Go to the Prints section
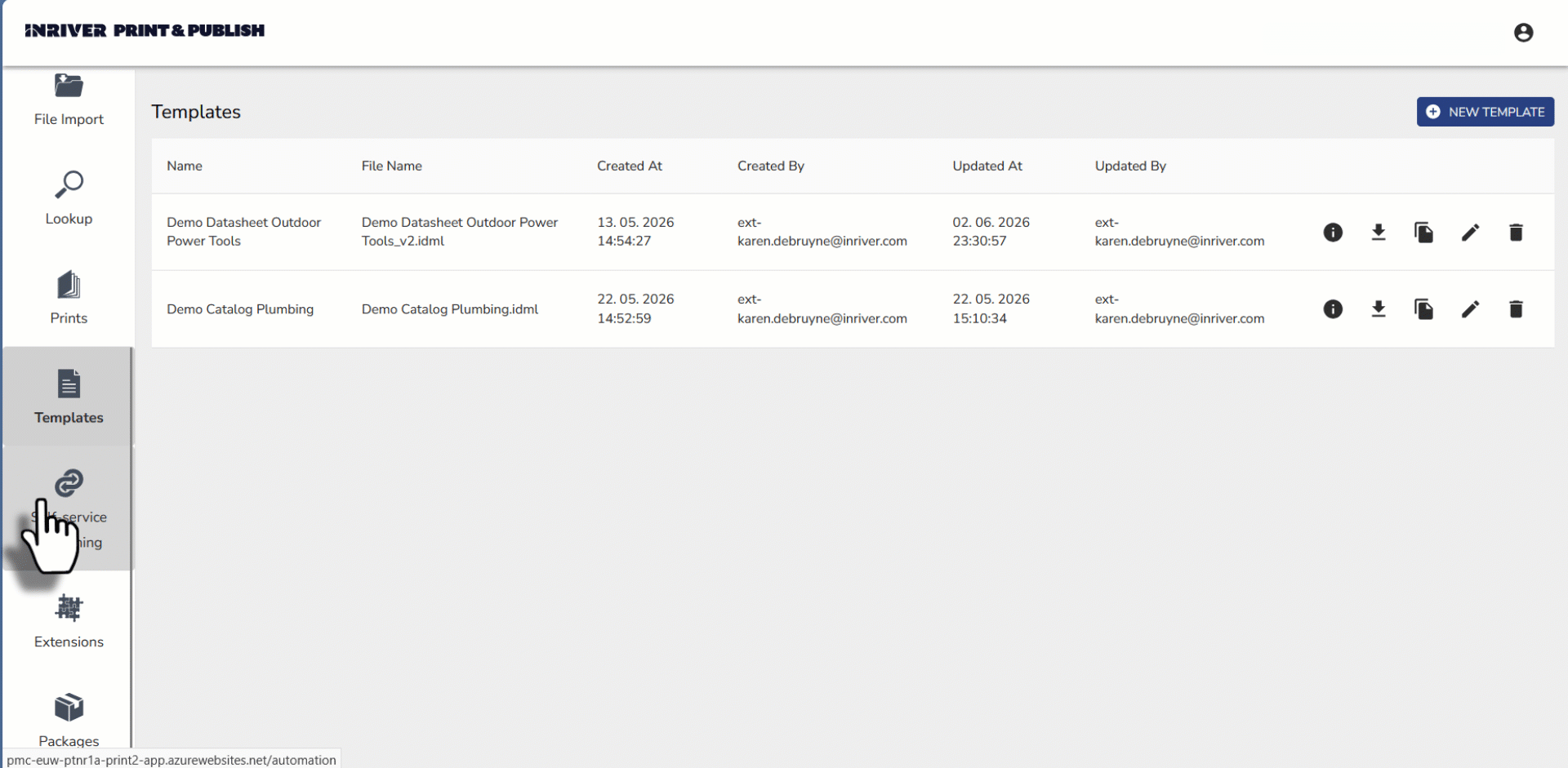The image size is (1568, 768). point(69,298)
